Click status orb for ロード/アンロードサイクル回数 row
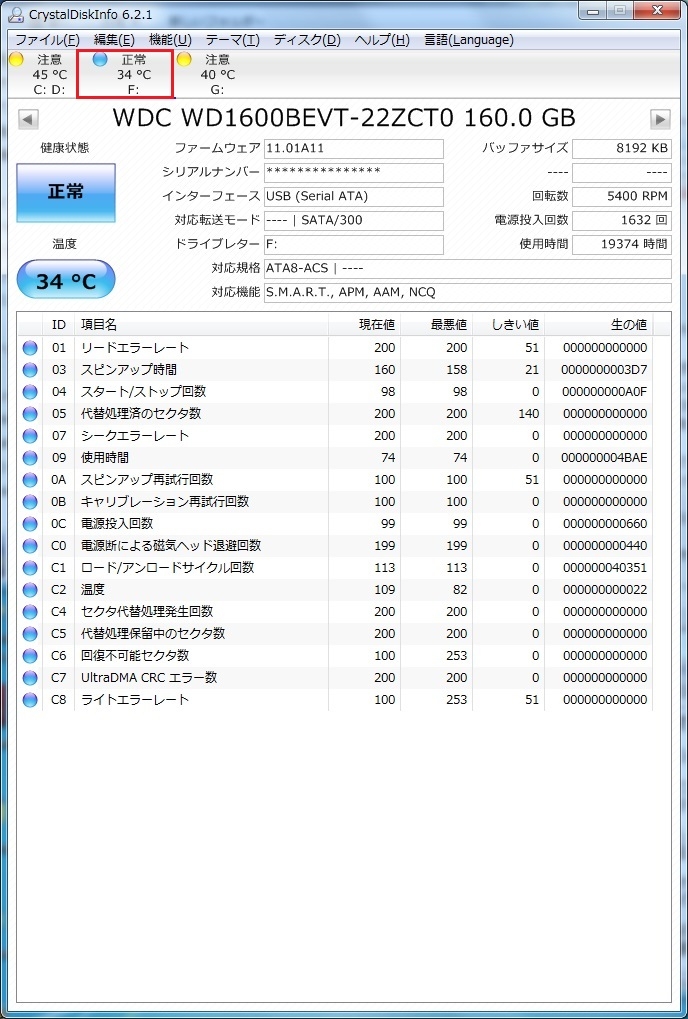The width and height of the screenshot is (688, 1019). [x=30, y=568]
